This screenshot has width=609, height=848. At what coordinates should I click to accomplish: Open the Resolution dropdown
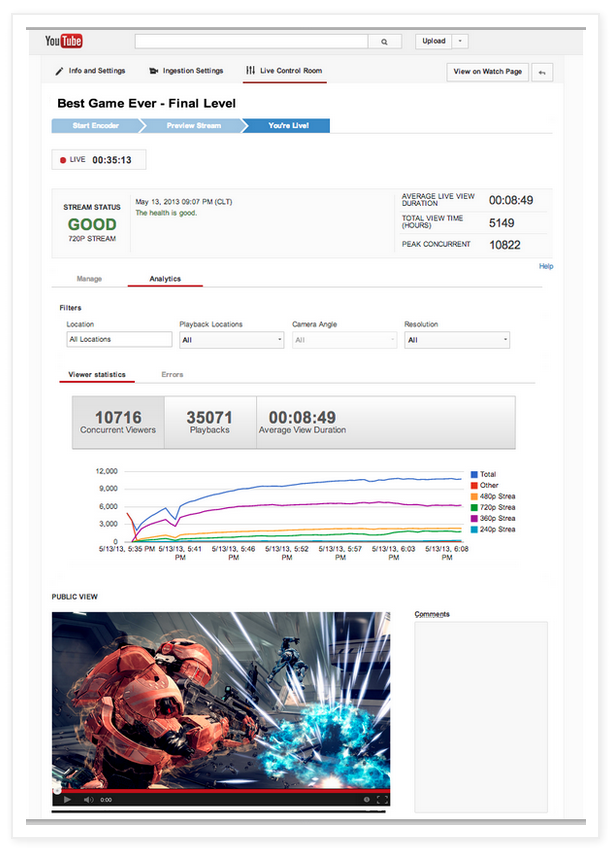pos(457,340)
